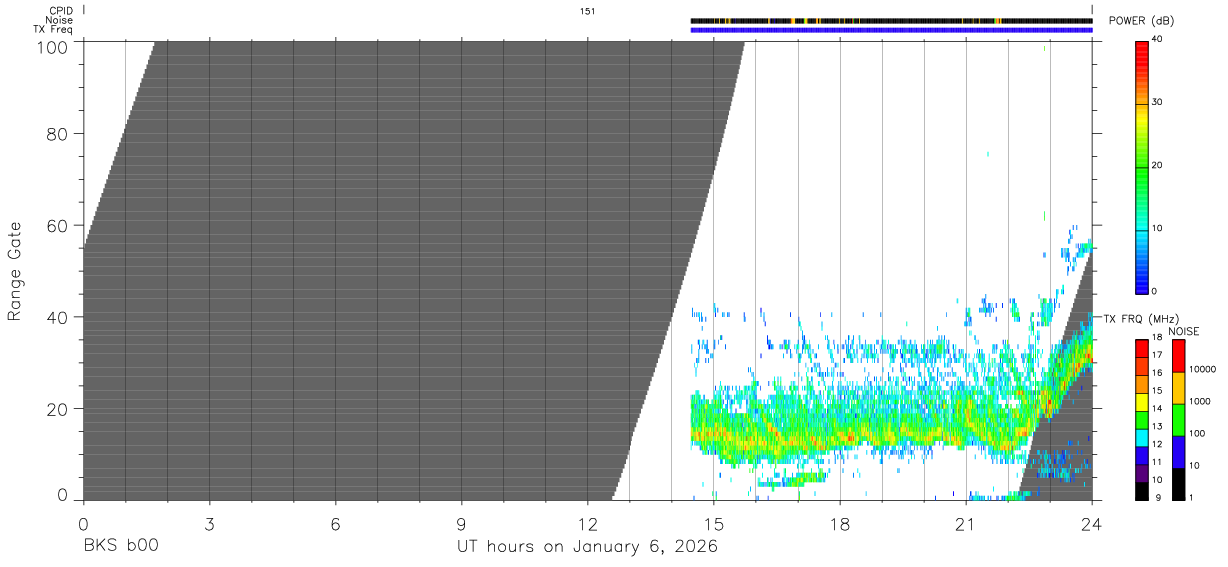Click the NOISE level color scale bar
Image resolution: width=1228 pixels, height=567 pixels.
pyautogui.click(x=1179, y=420)
